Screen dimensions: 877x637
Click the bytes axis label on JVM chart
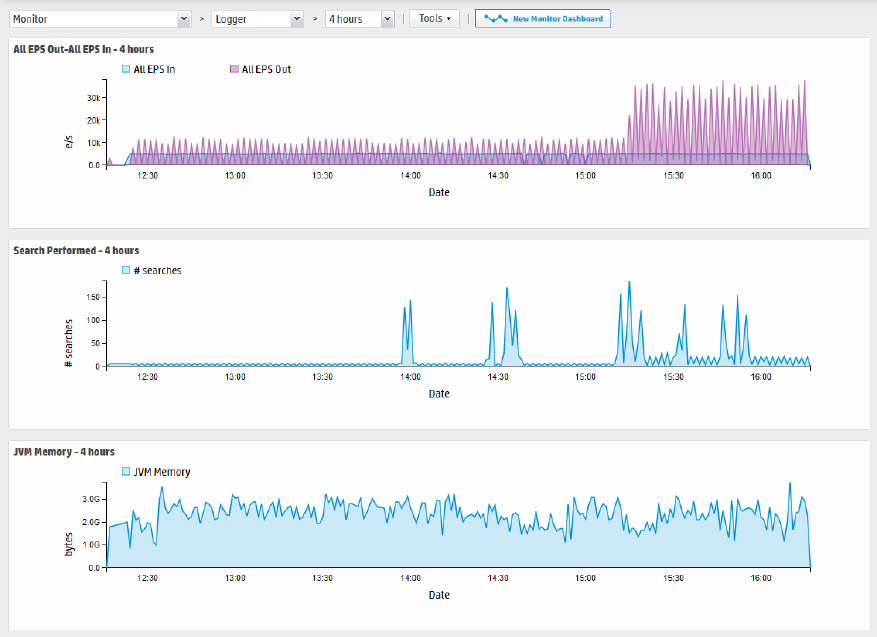[69, 544]
